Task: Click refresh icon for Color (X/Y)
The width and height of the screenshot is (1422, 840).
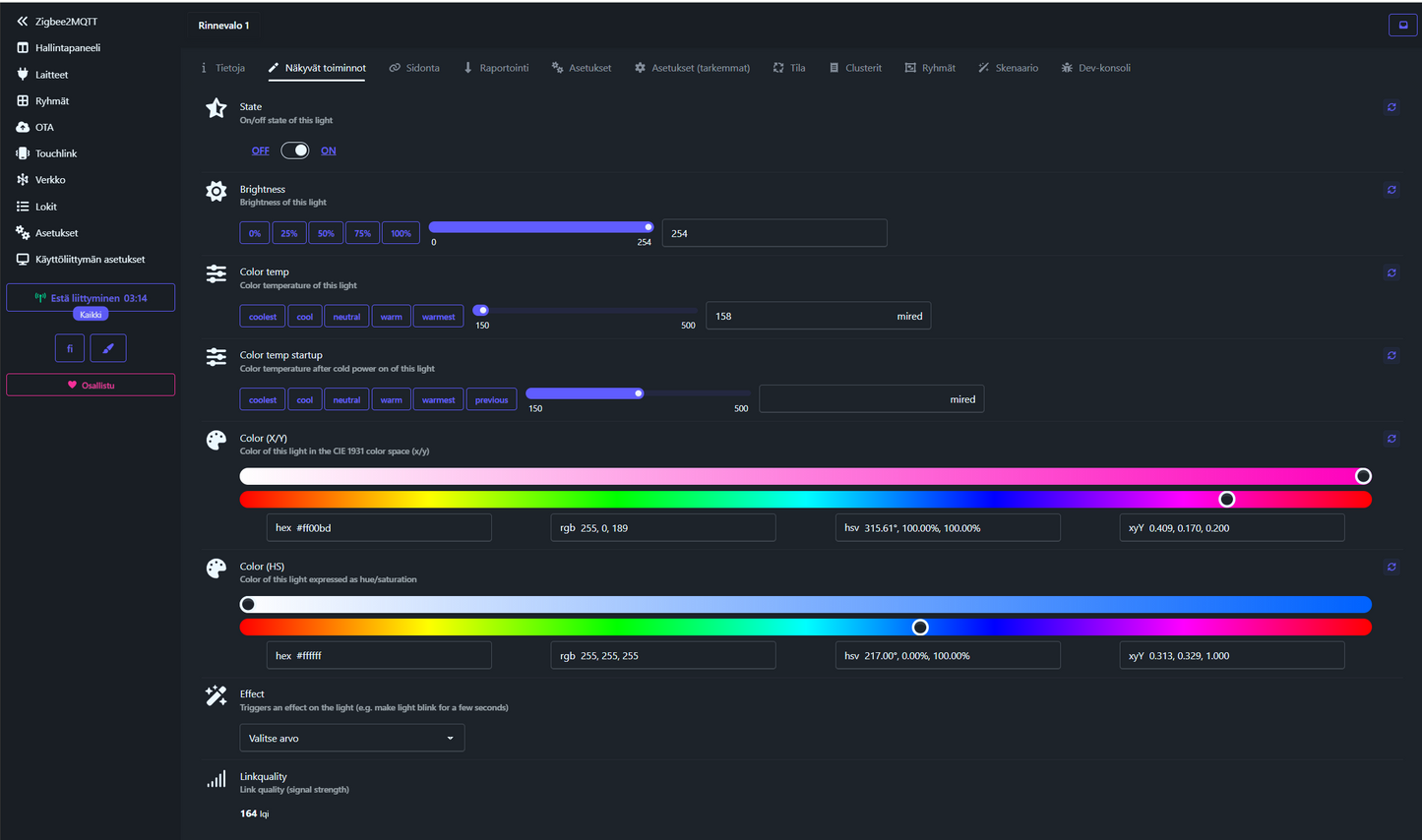Action: coord(1391,439)
